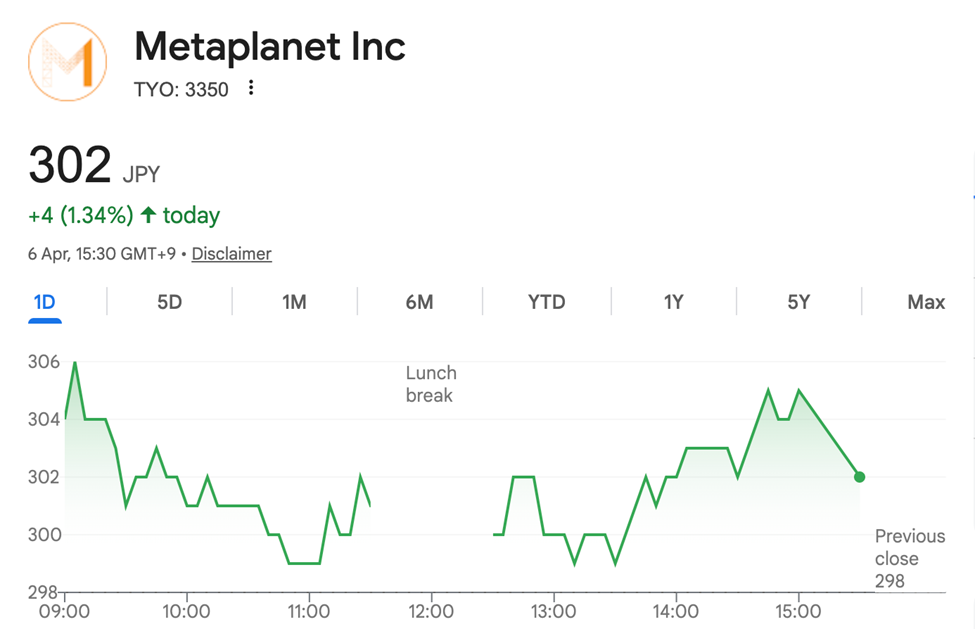
Task: Open the Disclaimer link
Action: point(231,253)
